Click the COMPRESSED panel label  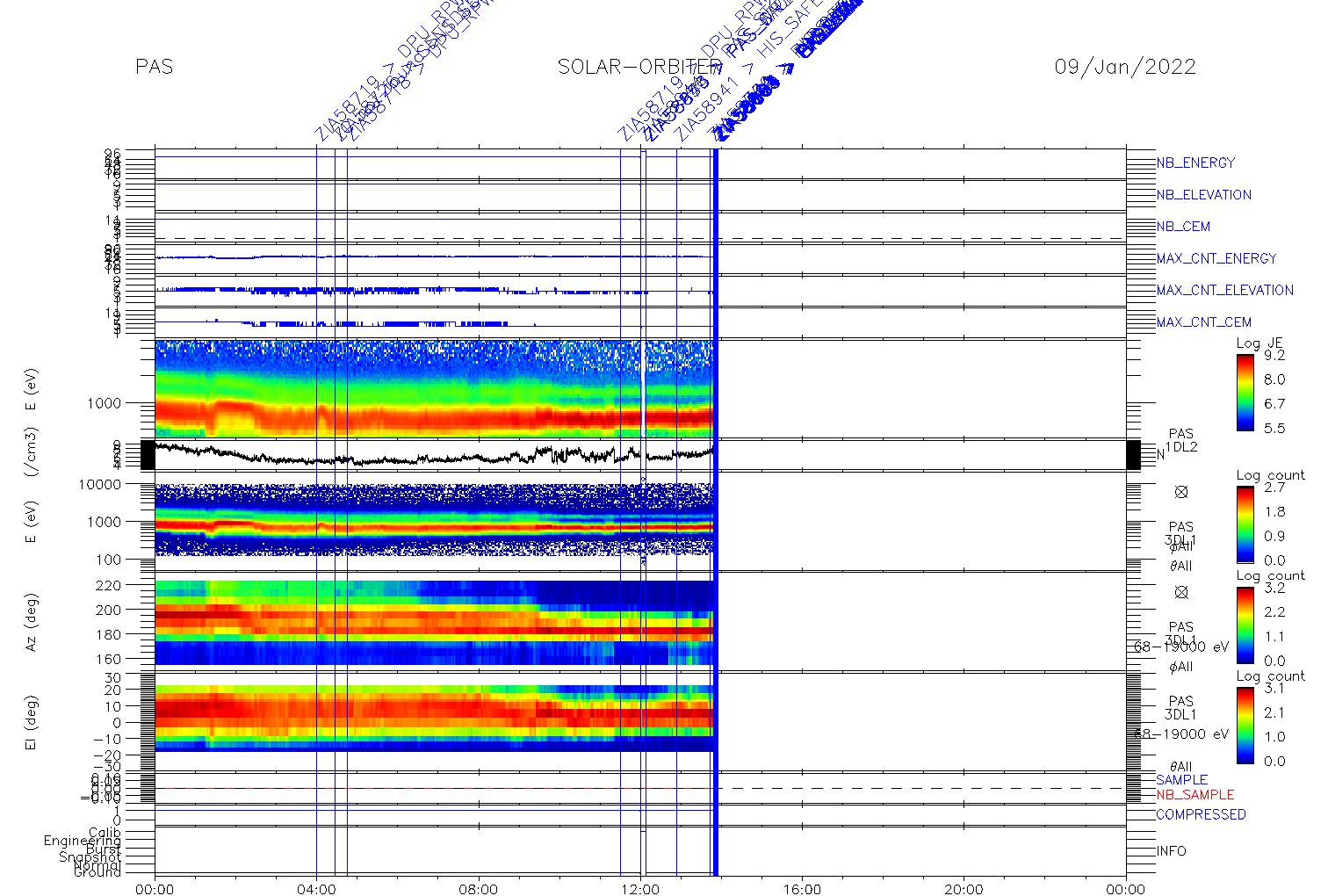tap(1201, 815)
